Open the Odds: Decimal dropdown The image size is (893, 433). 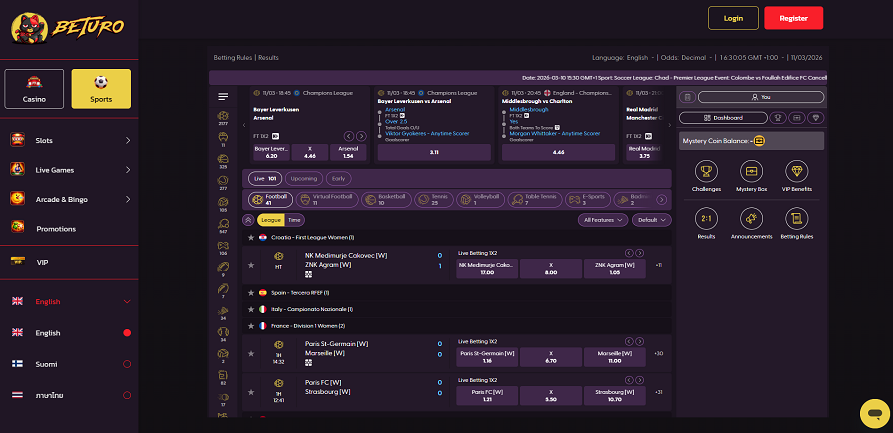pyautogui.click(x=688, y=58)
